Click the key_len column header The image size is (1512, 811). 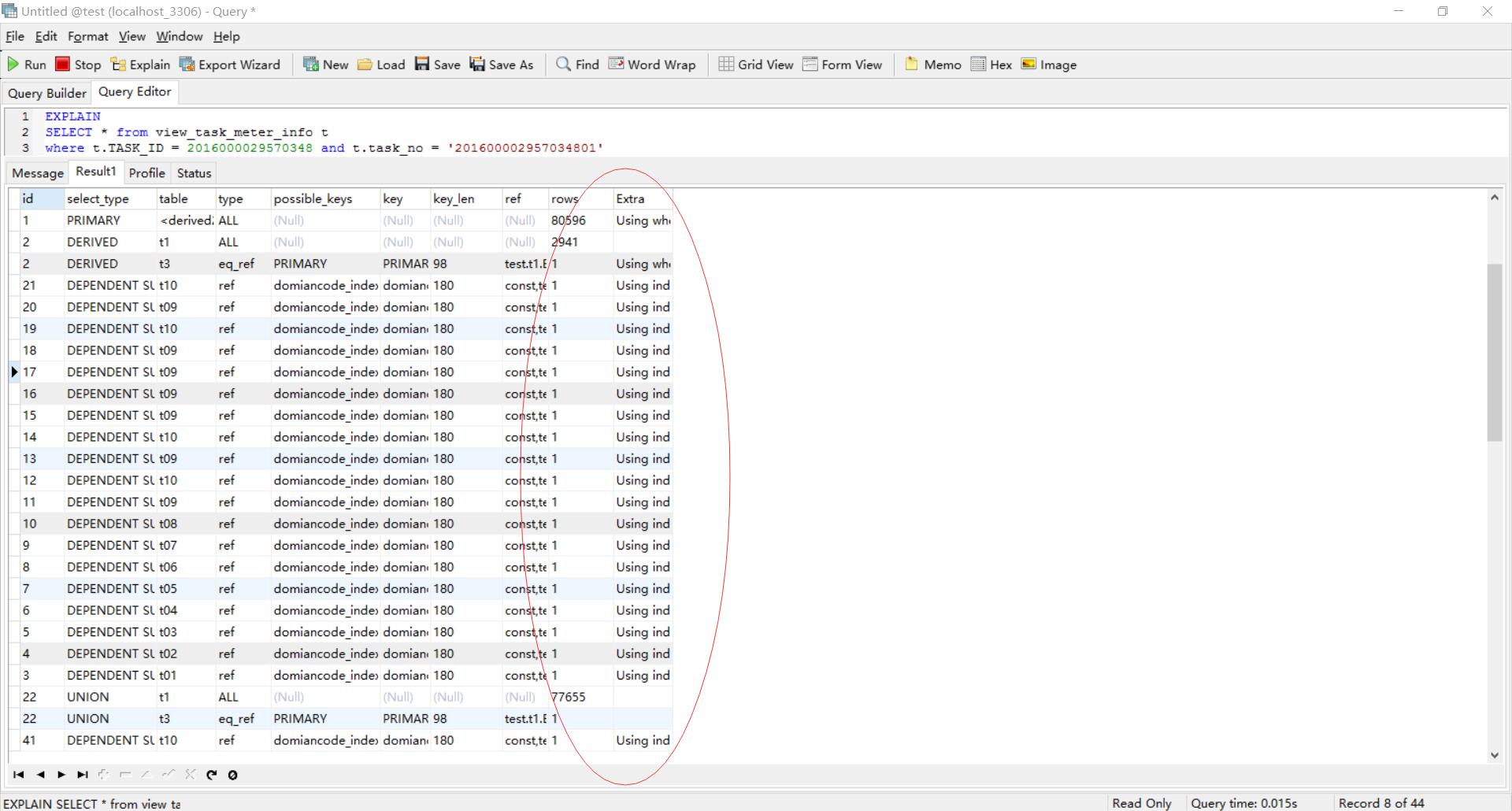[x=466, y=198]
